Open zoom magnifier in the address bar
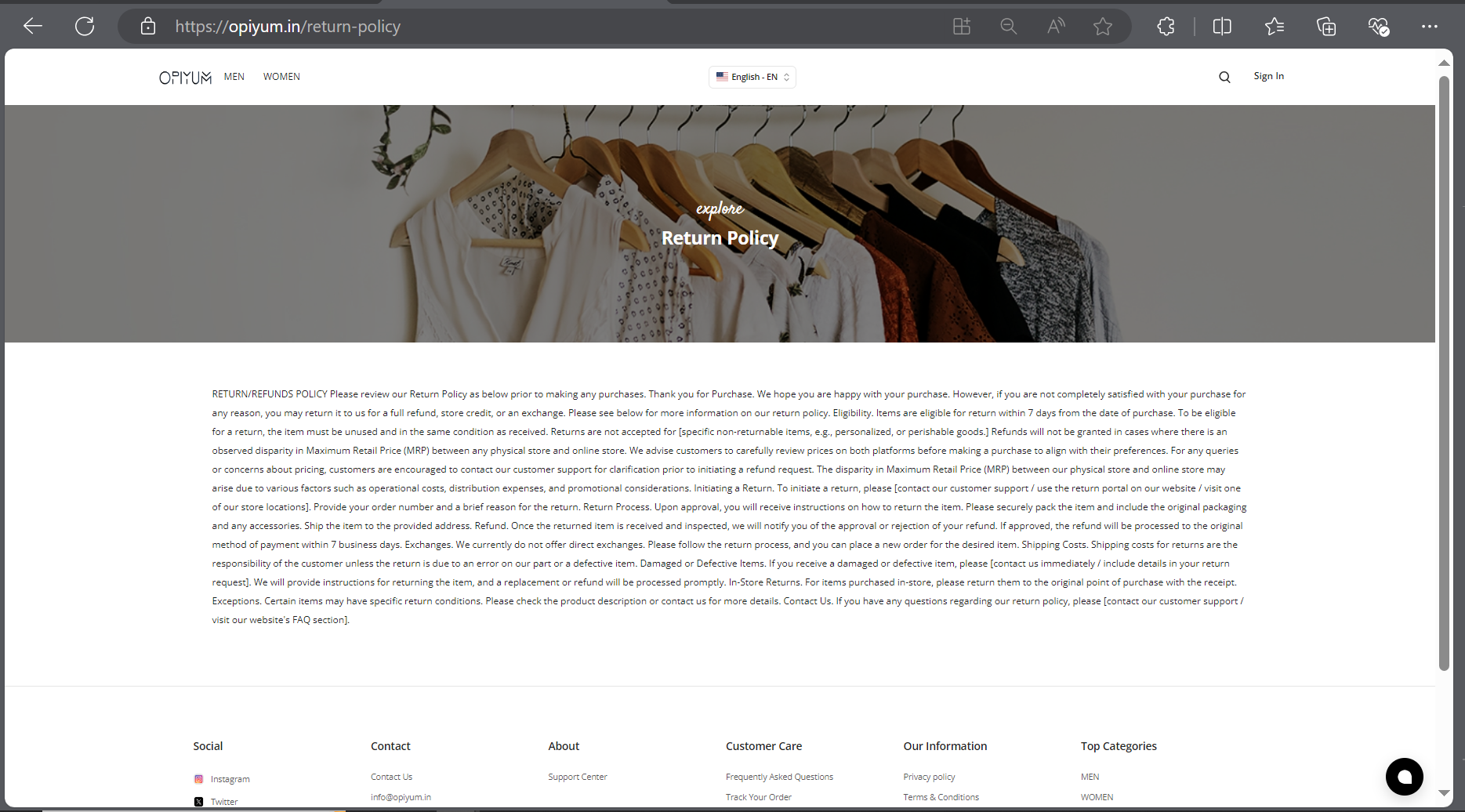1465x812 pixels. pos(1009,27)
